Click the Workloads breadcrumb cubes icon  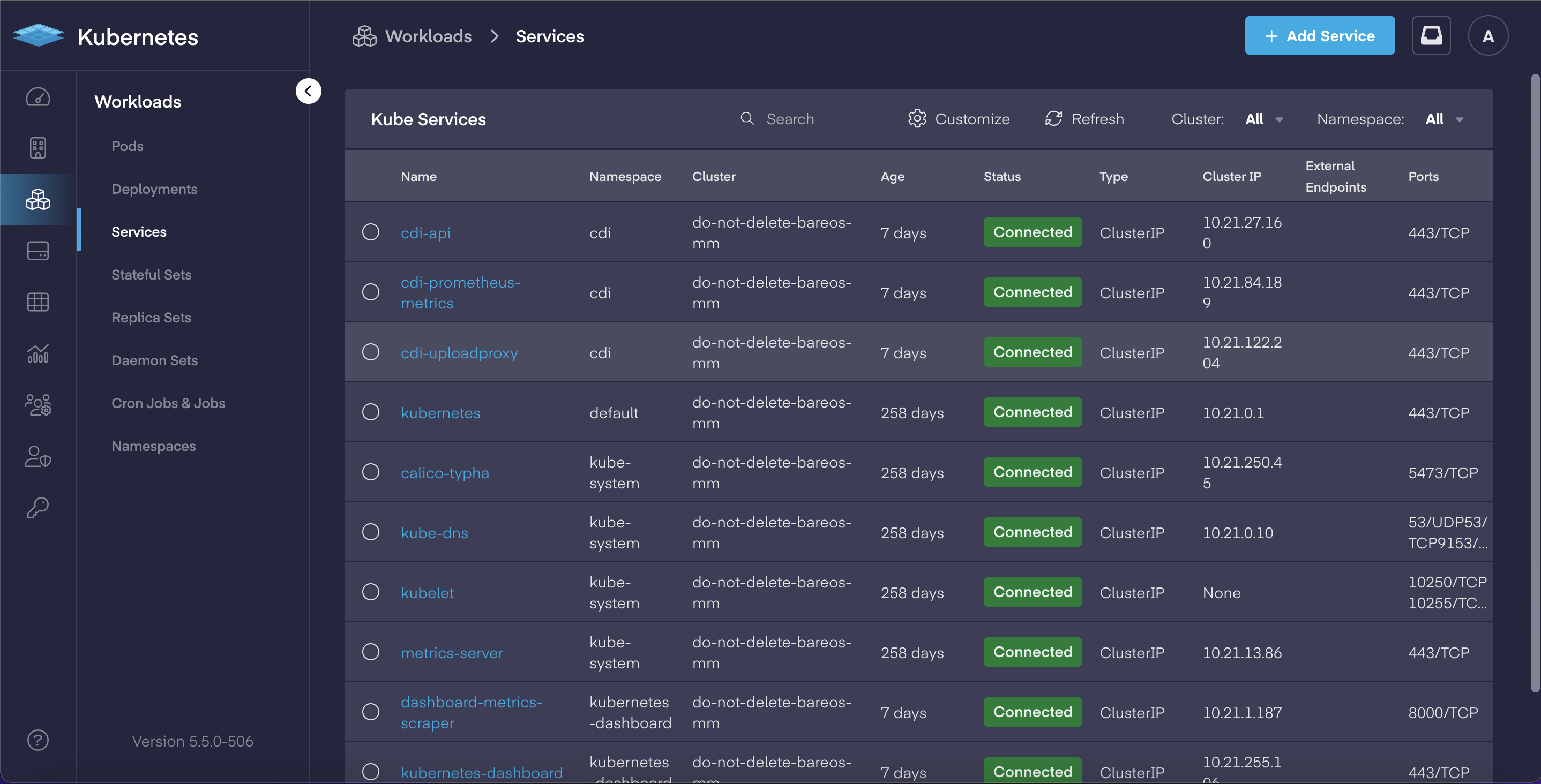pyautogui.click(x=364, y=36)
